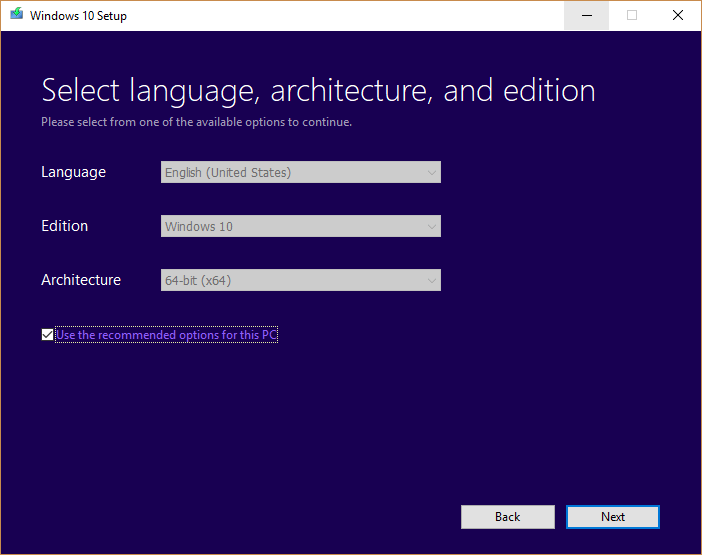
Task: Click the 'Edition' field label
Action: click(64, 226)
